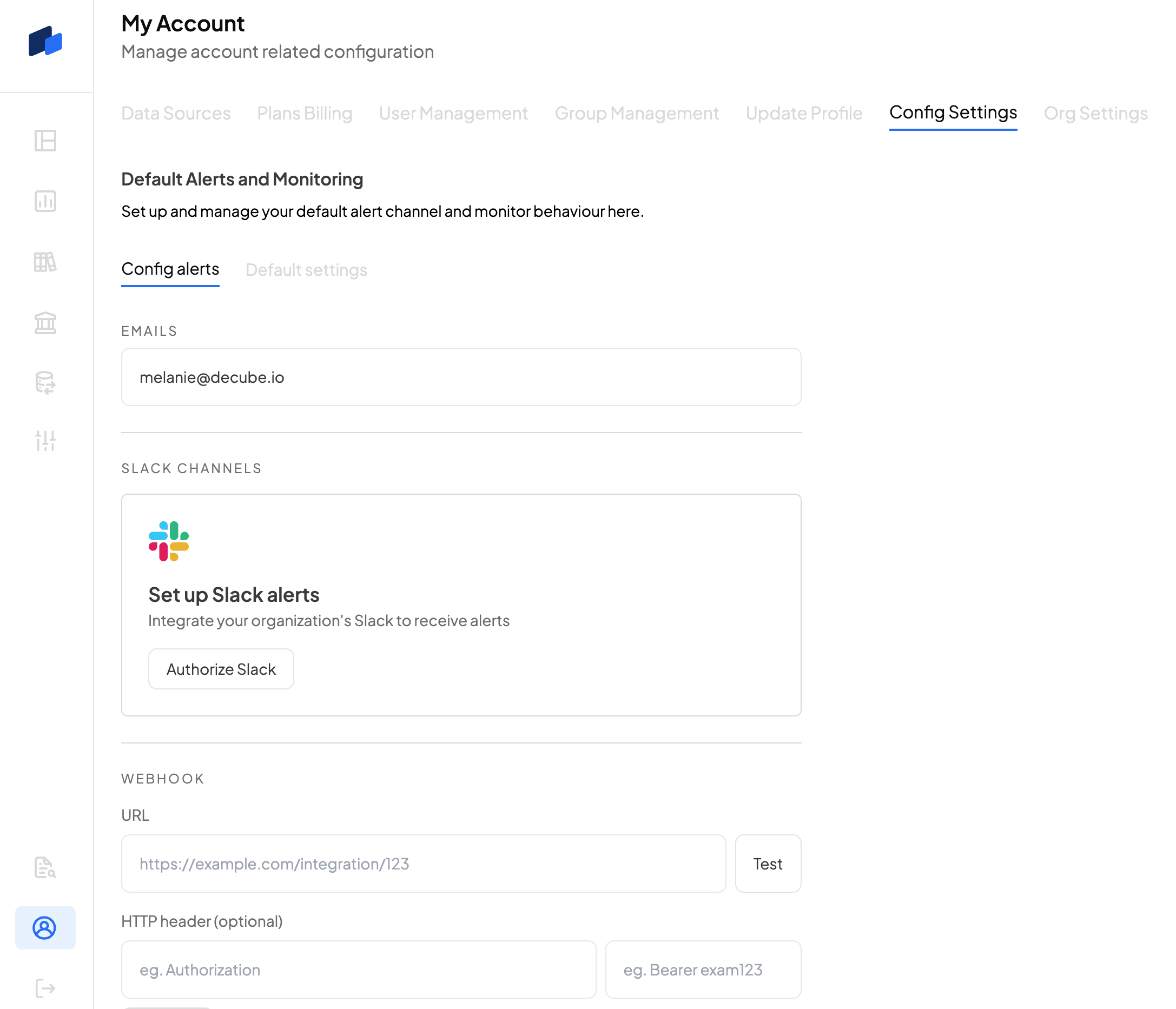
Task: Focus the webhook URL input field
Action: pyautogui.click(x=424, y=864)
